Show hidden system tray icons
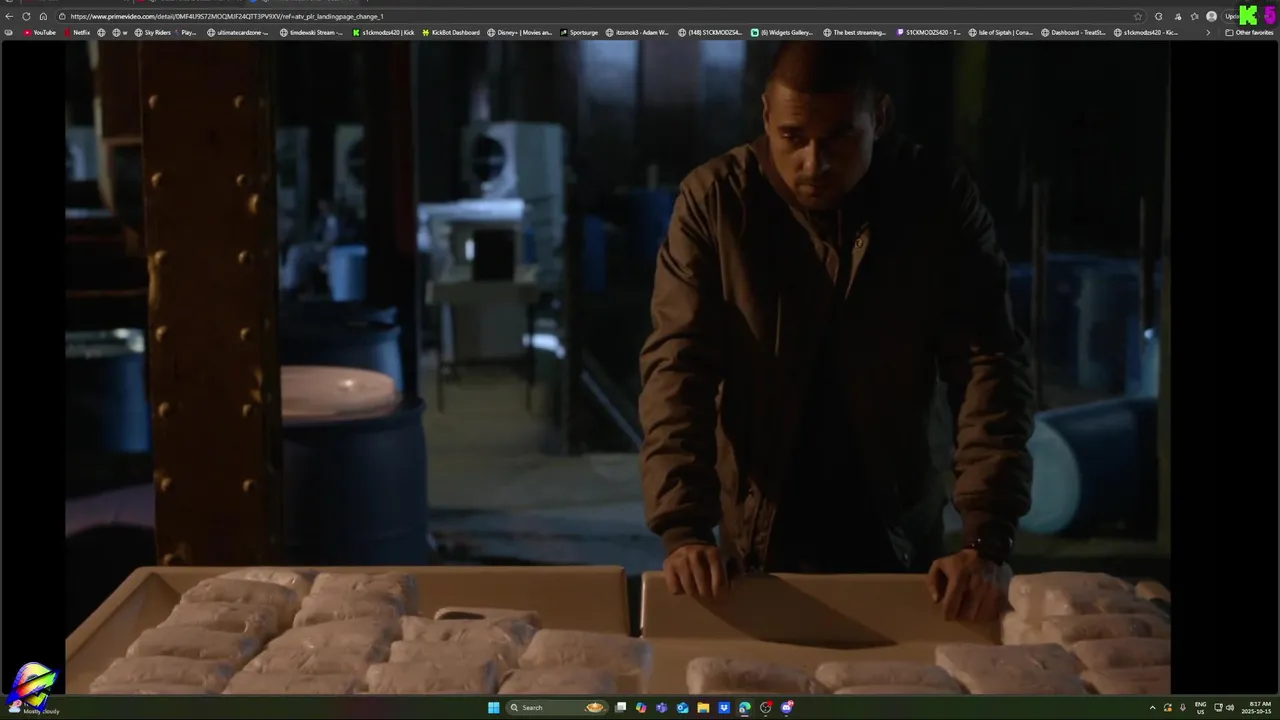The width and height of the screenshot is (1280, 720). point(1152,707)
